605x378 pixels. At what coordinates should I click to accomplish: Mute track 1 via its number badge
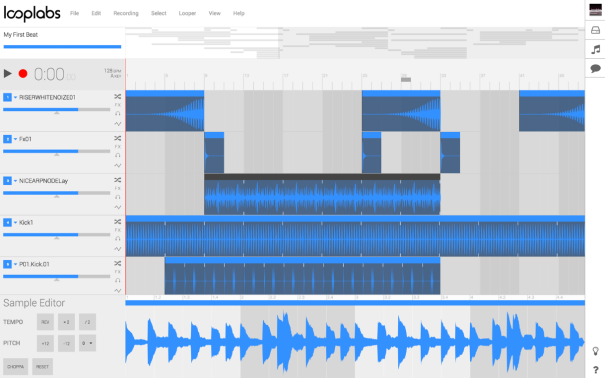pos(7,97)
